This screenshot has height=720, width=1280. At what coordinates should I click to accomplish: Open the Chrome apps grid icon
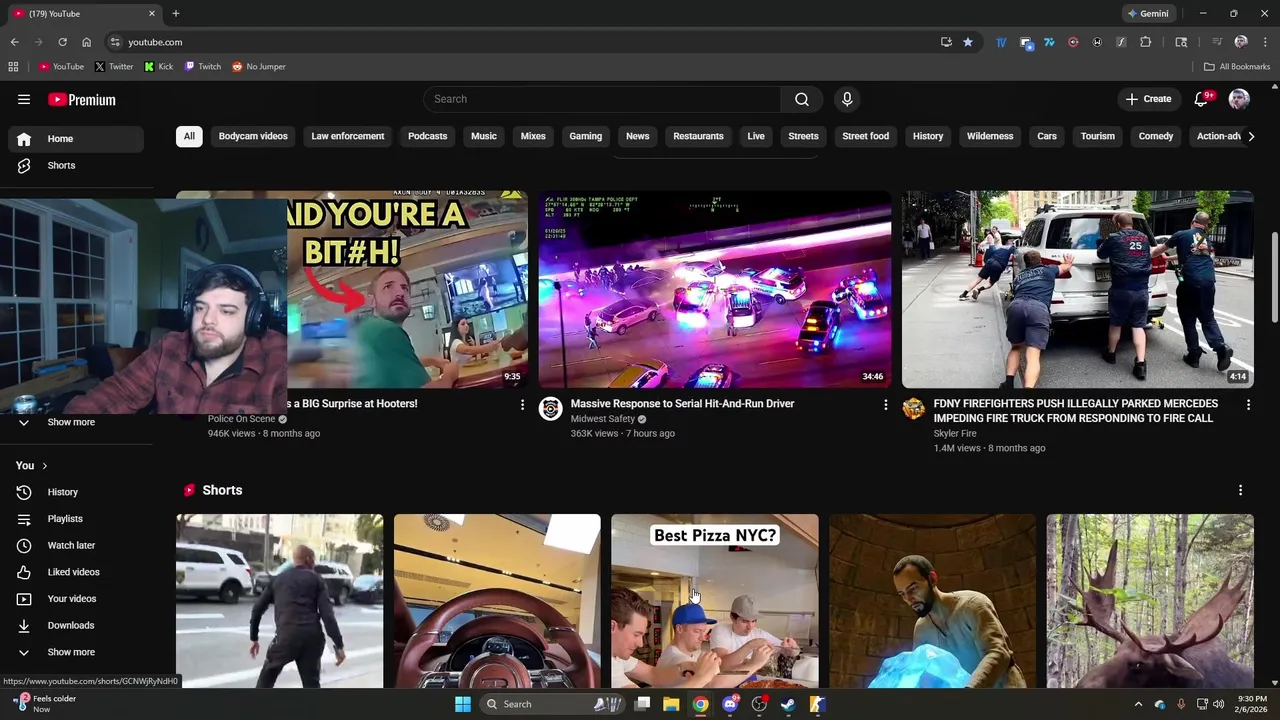point(13,67)
